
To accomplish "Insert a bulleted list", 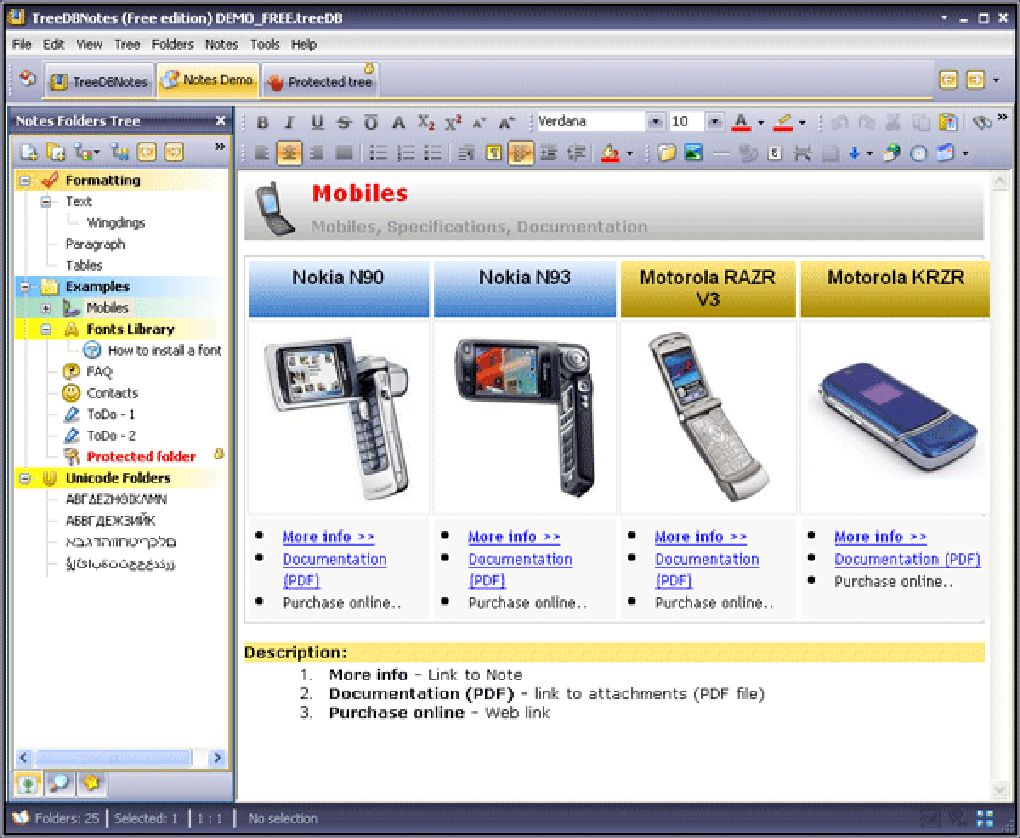I will coord(378,154).
